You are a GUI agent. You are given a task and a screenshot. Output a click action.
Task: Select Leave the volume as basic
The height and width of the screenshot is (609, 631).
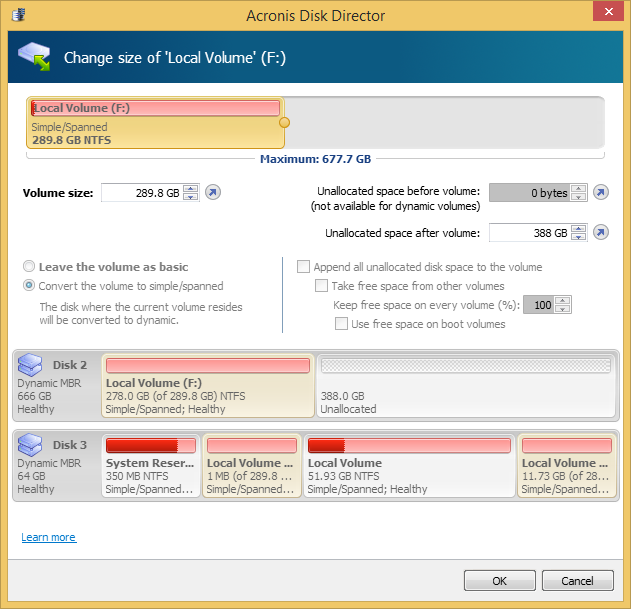pos(29,266)
